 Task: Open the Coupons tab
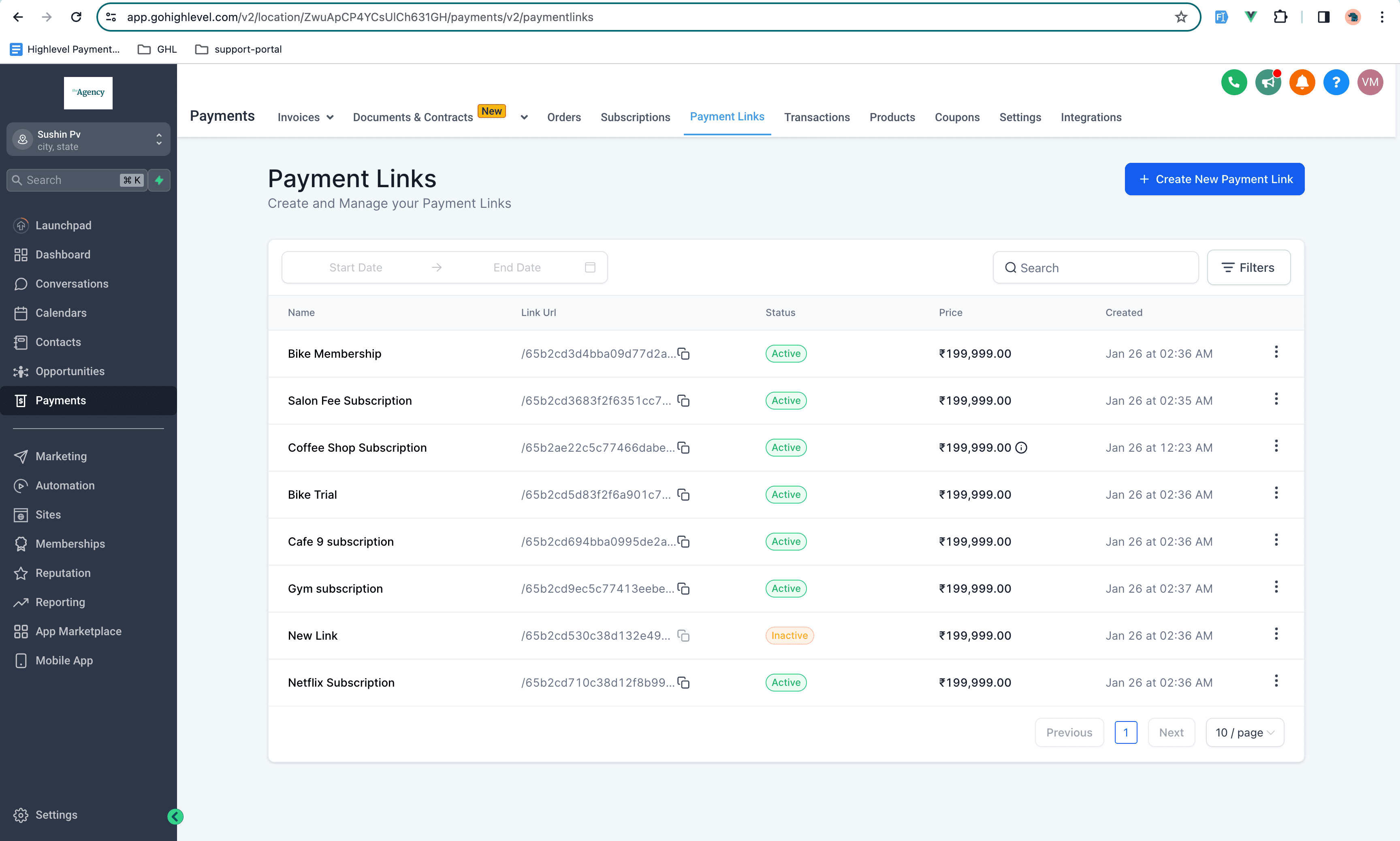[957, 117]
